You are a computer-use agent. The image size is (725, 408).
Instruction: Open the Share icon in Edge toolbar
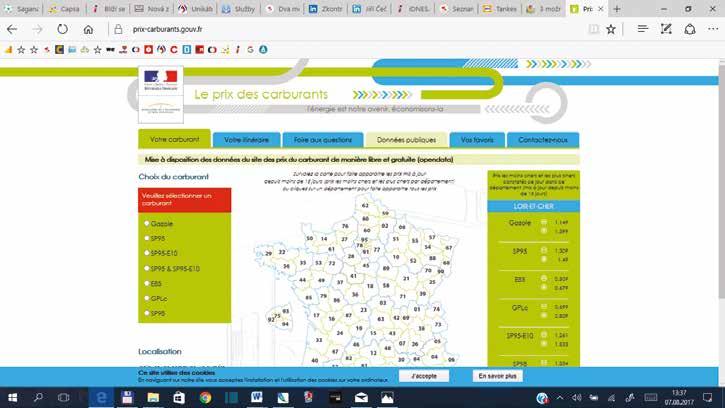coord(690,29)
